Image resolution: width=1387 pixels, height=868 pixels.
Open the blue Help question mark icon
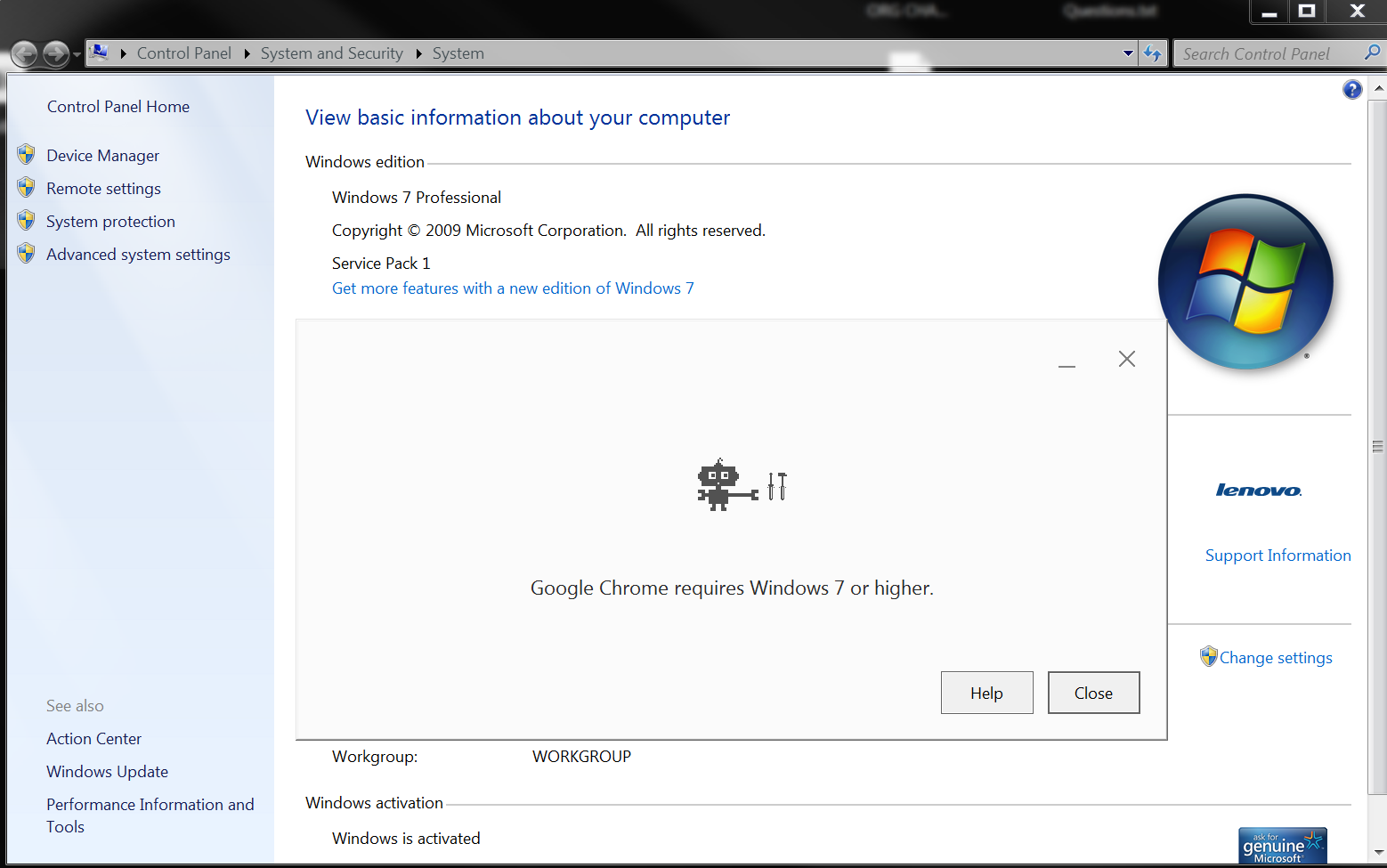pos(1352,90)
